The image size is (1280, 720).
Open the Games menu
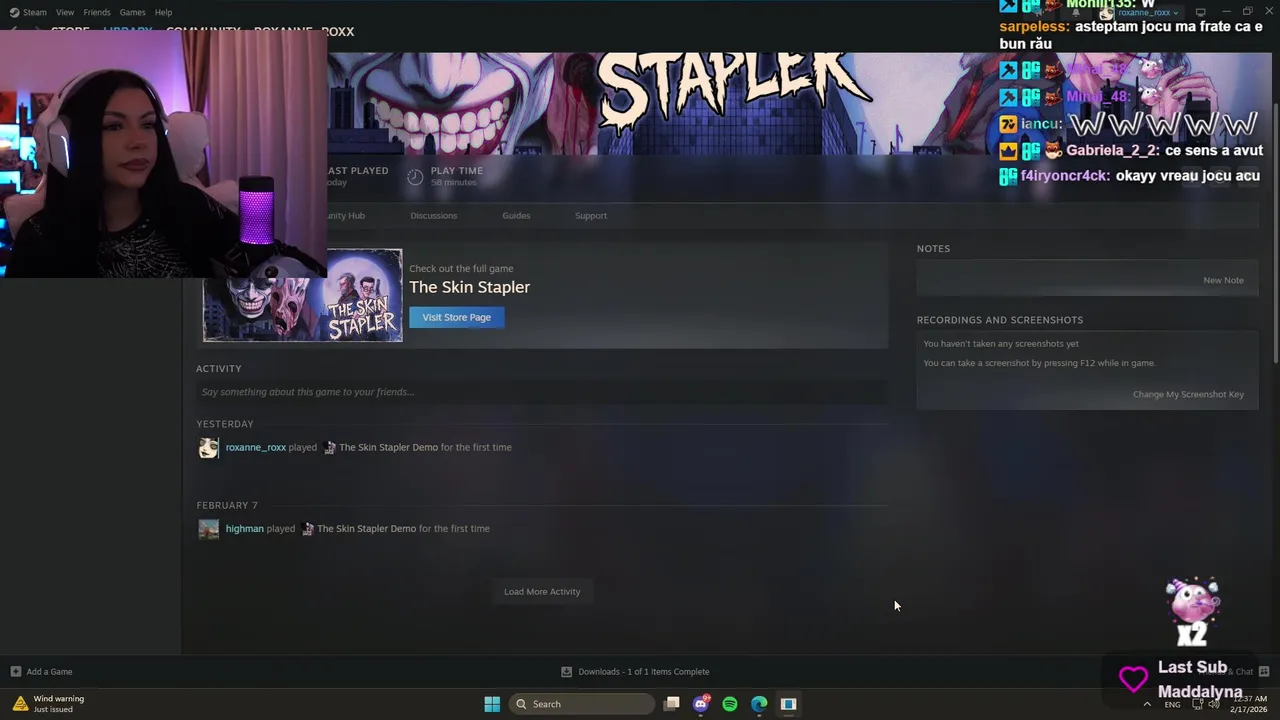click(x=132, y=12)
